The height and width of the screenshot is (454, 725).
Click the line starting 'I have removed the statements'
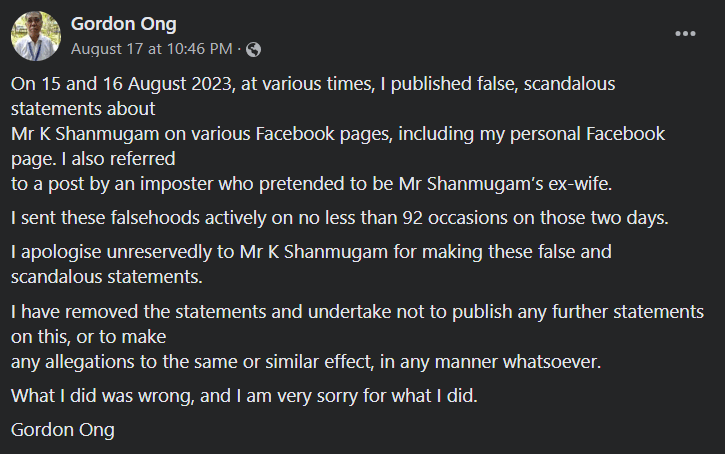[357, 312]
